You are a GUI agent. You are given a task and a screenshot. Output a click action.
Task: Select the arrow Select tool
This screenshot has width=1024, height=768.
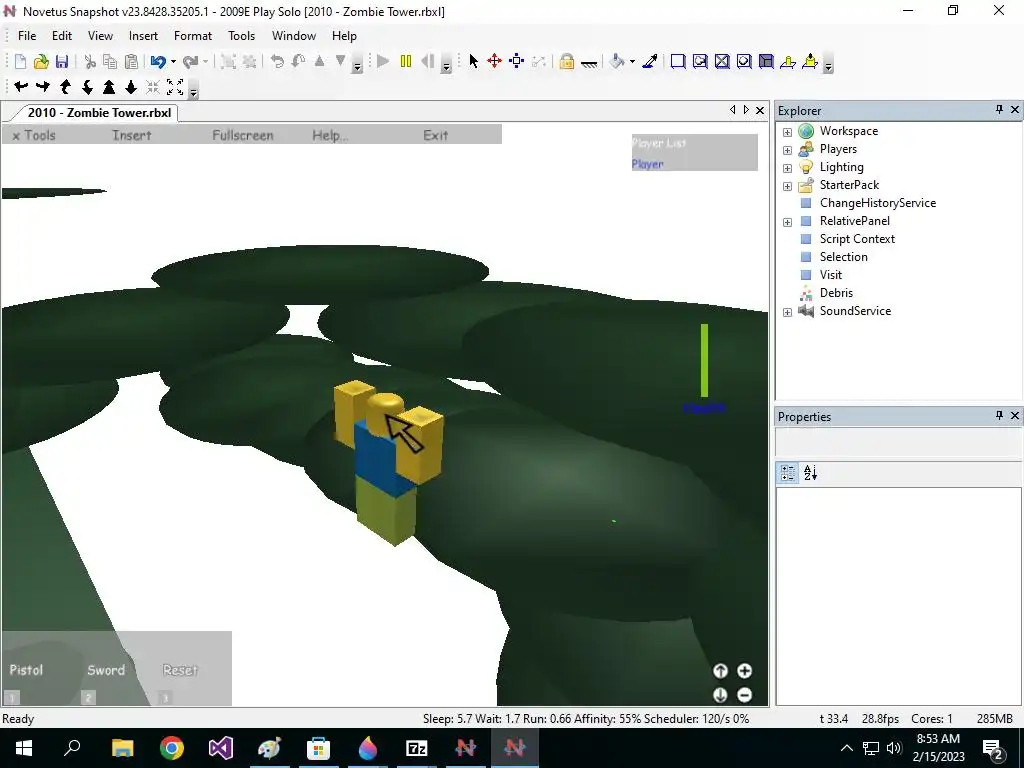pyautogui.click(x=473, y=61)
